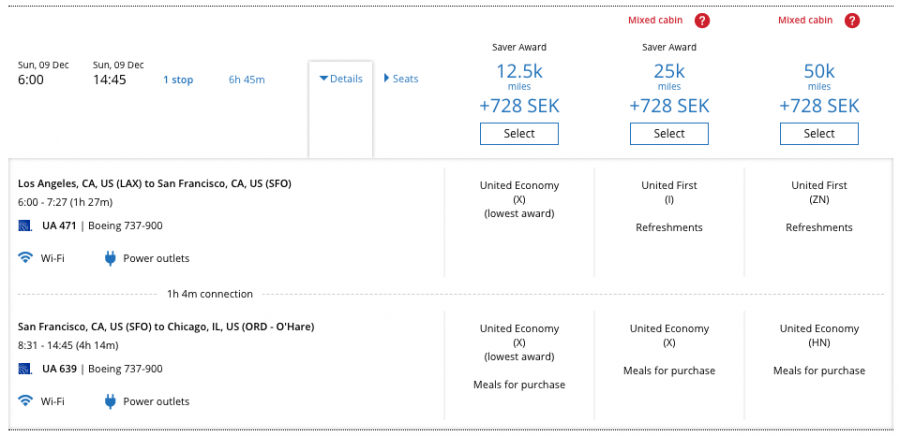Click the LAX to SFO route heading

click(x=155, y=184)
